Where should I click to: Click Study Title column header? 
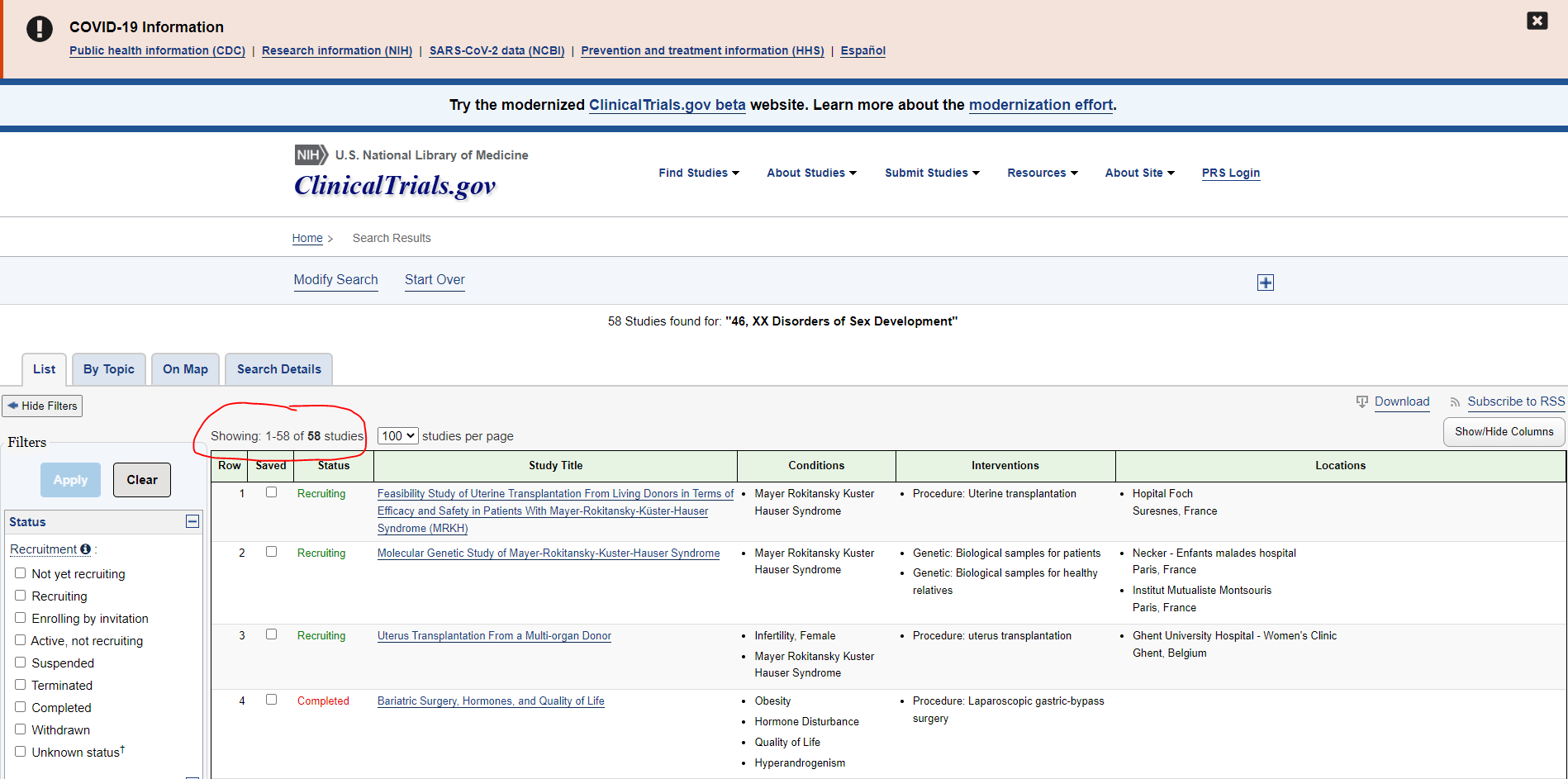555,466
